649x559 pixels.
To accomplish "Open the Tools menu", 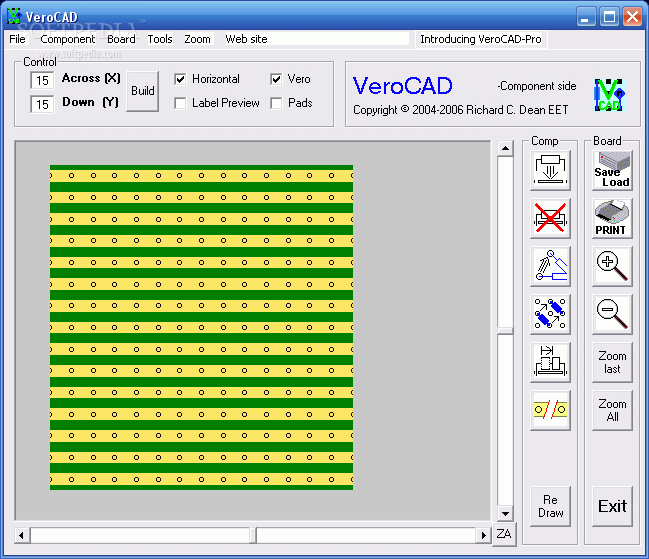I will (x=160, y=39).
